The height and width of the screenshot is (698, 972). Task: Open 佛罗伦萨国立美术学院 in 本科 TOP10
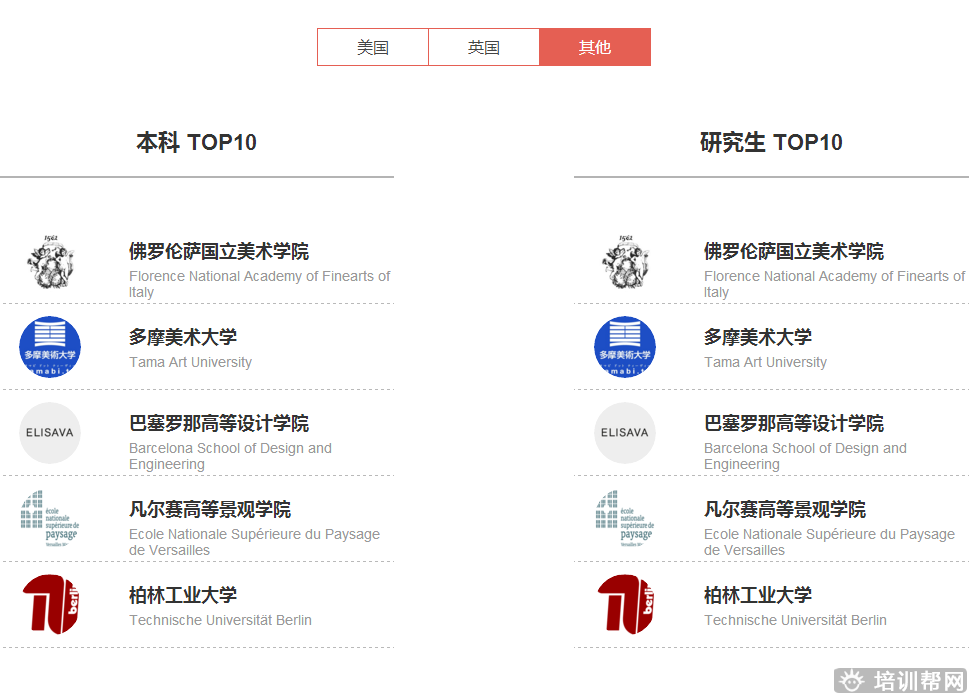[219, 251]
